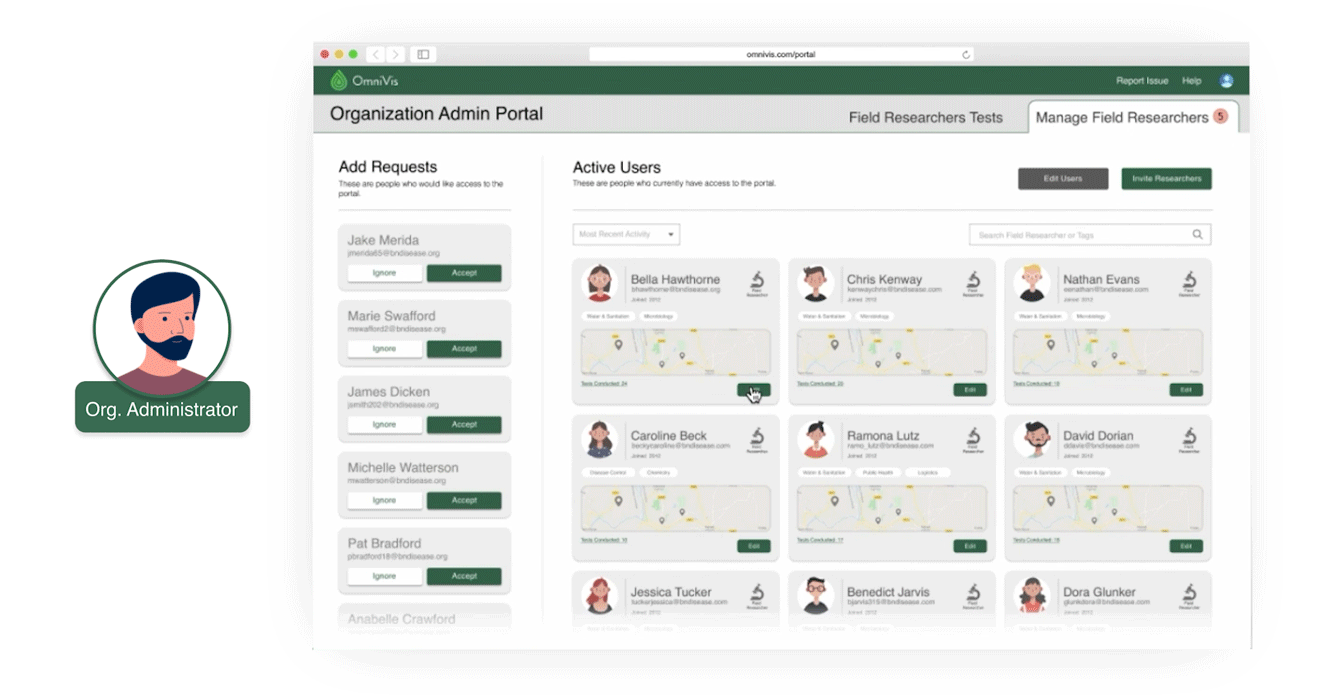Image resolution: width=1344 pixels, height=700 pixels.
Task: Open Dora Glunker's avatar picture
Action: (1032, 596)
